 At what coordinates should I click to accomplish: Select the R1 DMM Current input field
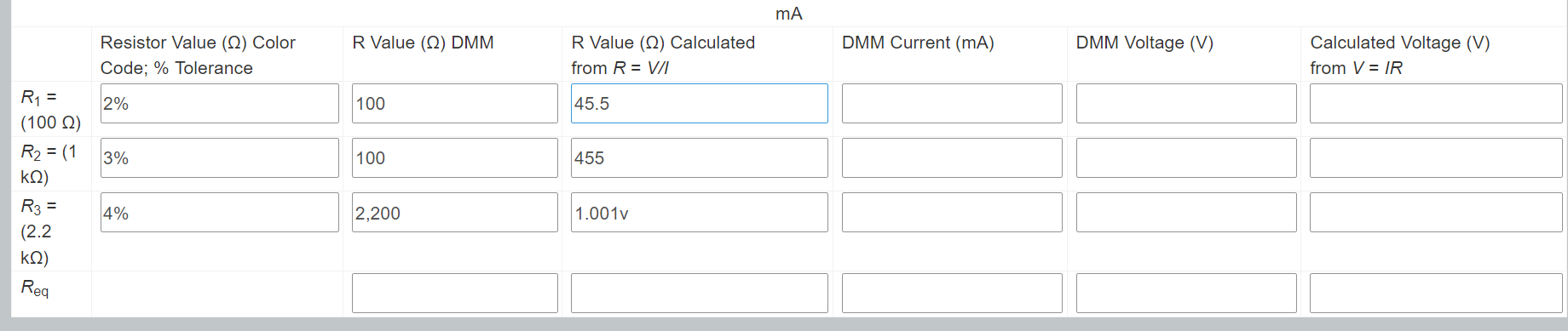(952, 103)
